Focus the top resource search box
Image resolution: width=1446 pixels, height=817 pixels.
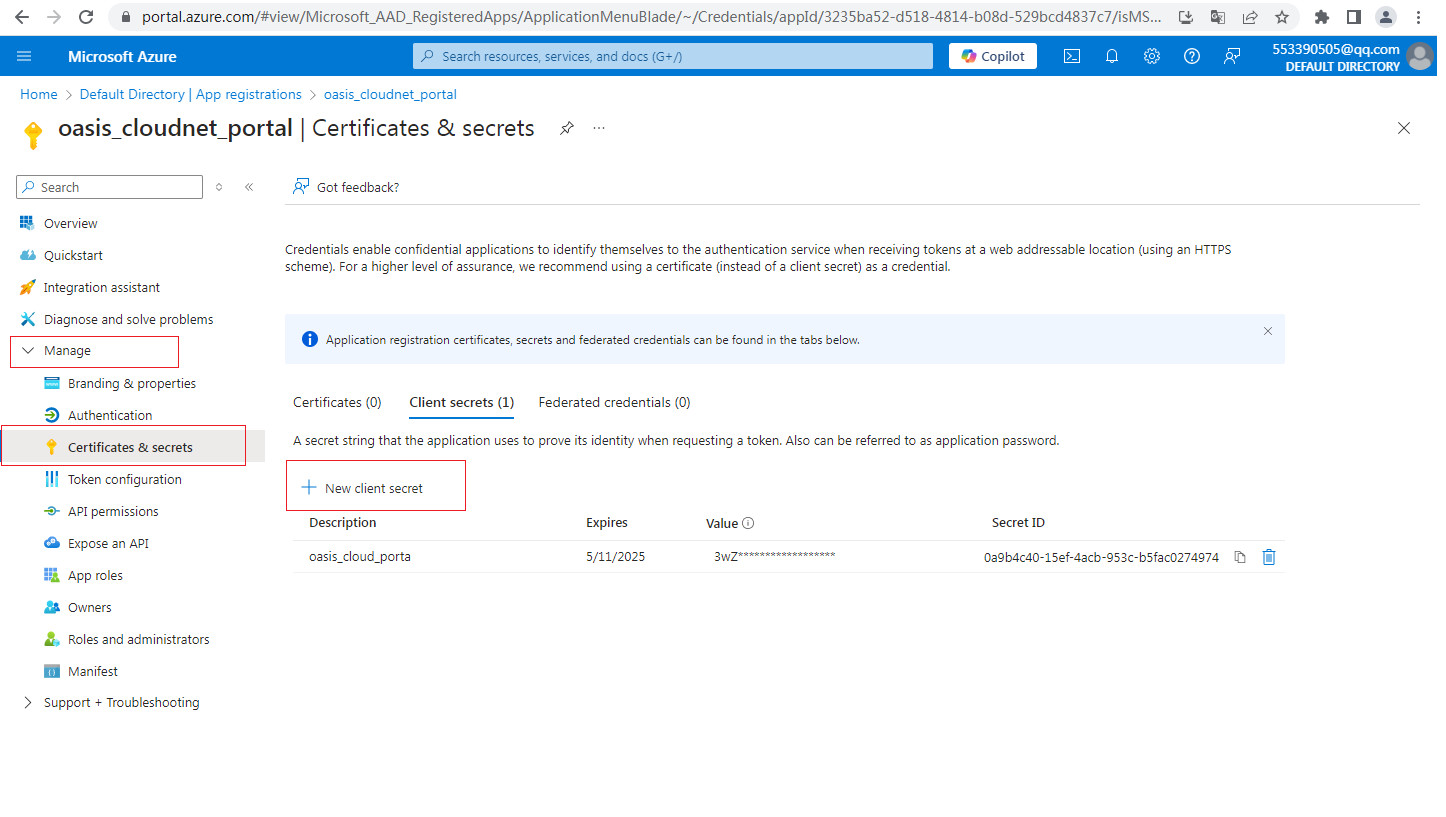click(x=673, y=56)
